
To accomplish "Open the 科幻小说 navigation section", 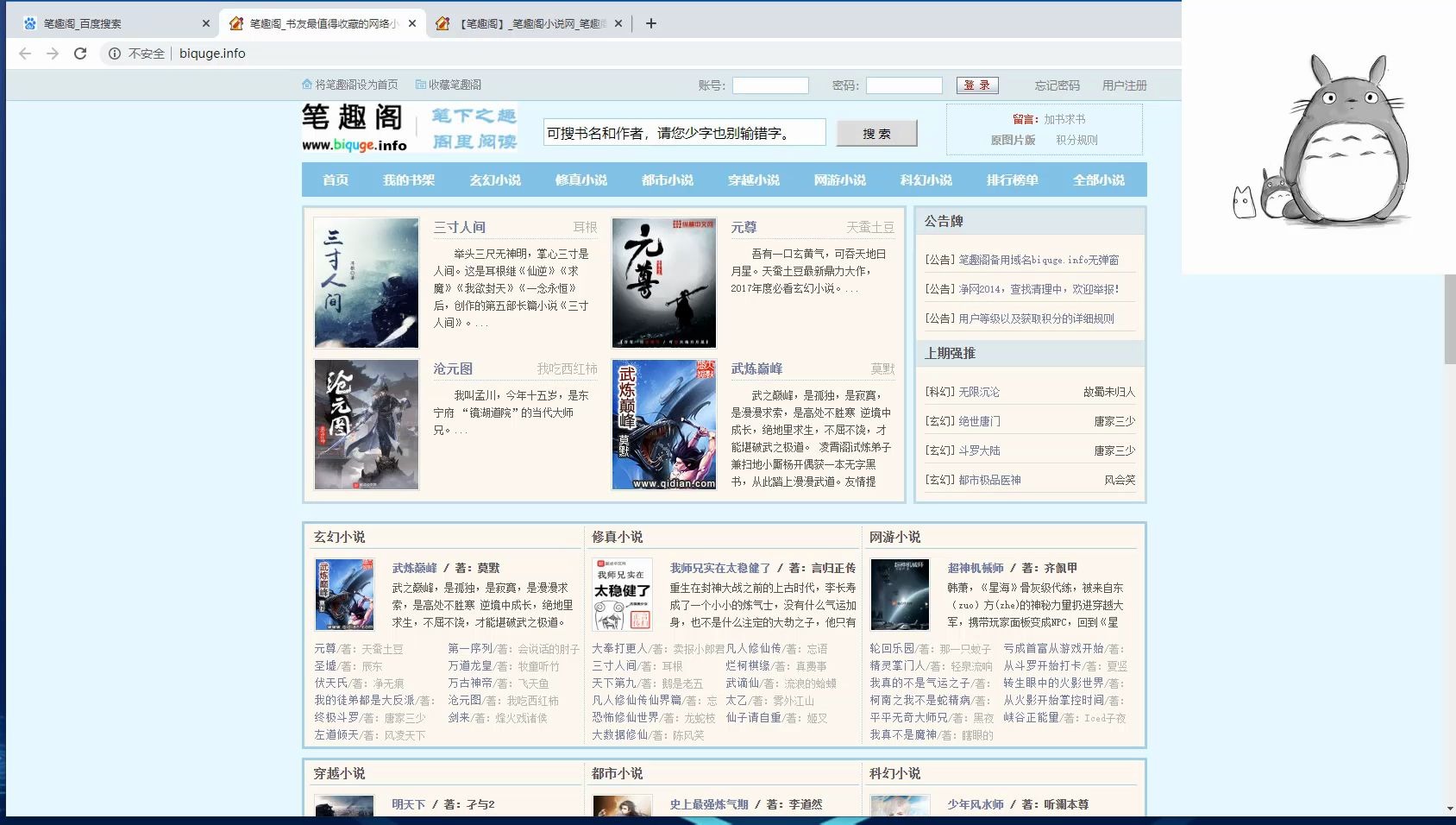I will pos(925,179).
